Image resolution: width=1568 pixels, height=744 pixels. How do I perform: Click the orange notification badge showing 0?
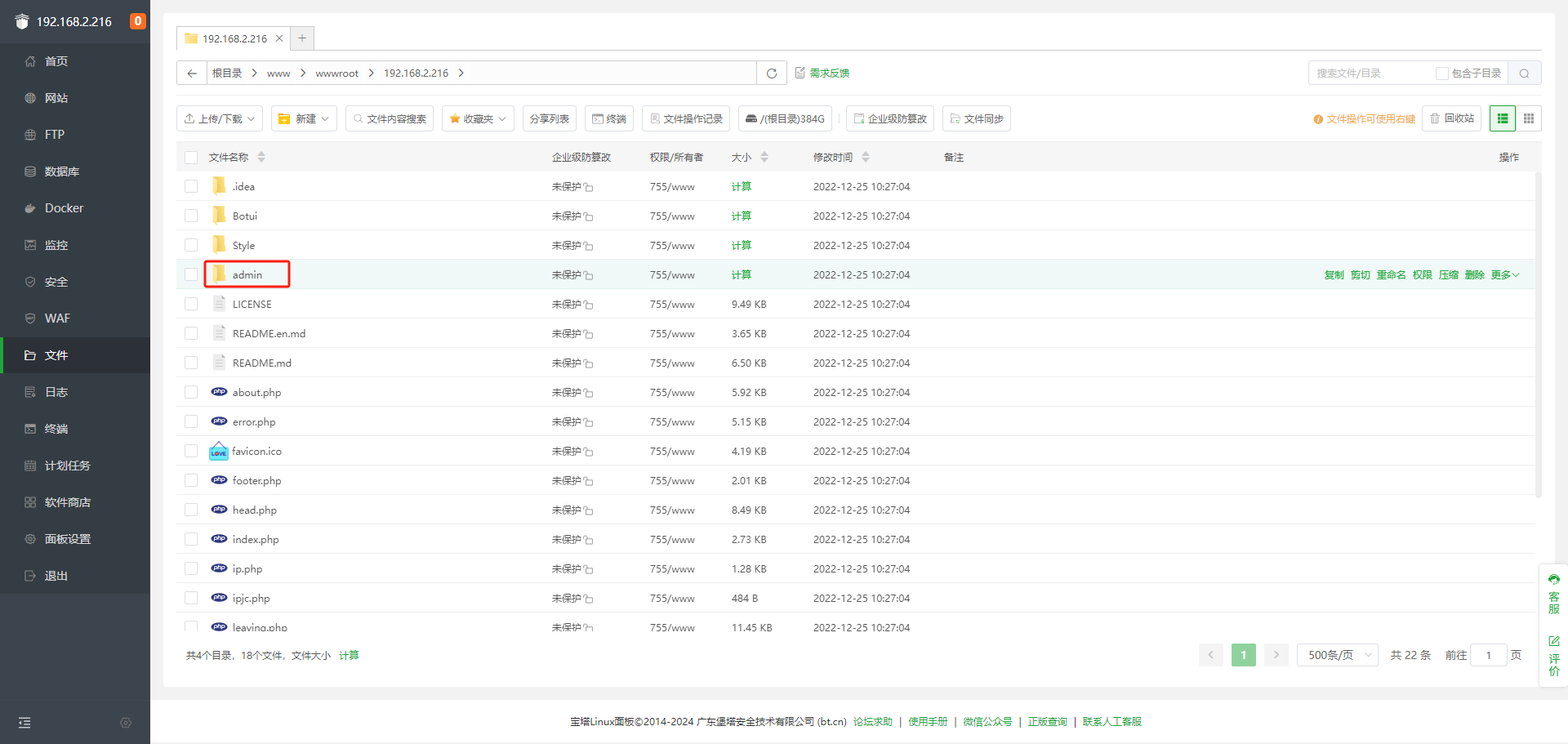(x=138, y=21)
